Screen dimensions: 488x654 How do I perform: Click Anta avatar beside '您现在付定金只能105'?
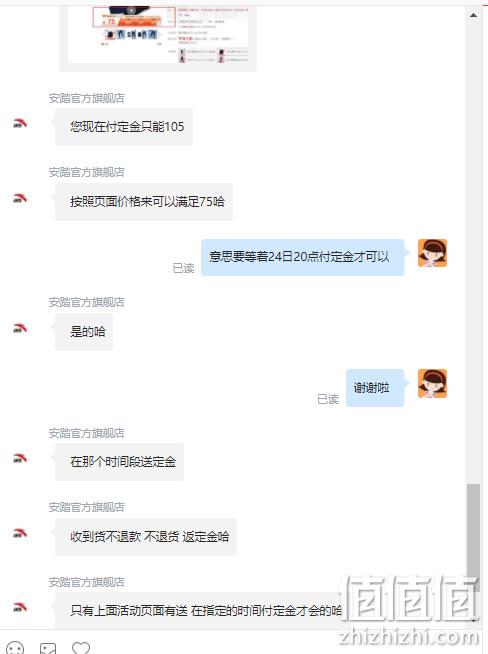point(20,123)
